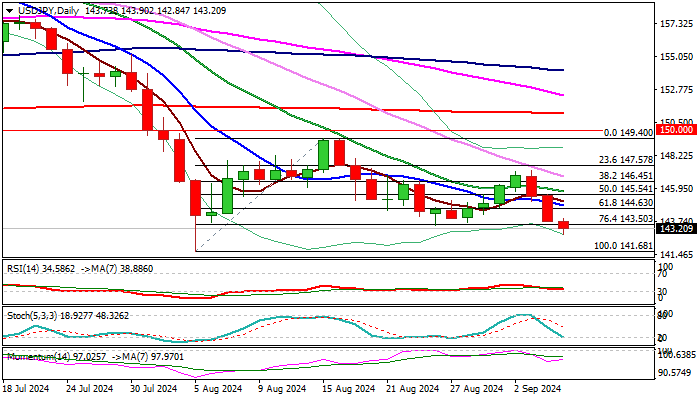Image resolution: width=700 pixels, height=400 pixels.
Task: Click the 15 Aug 2024 date marker
Action: 348,389
